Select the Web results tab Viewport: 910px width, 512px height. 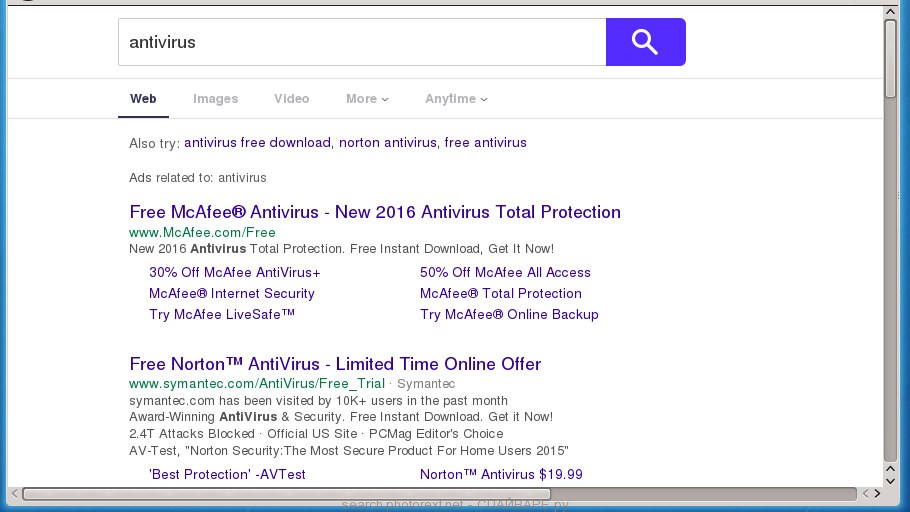coord(143,99)
